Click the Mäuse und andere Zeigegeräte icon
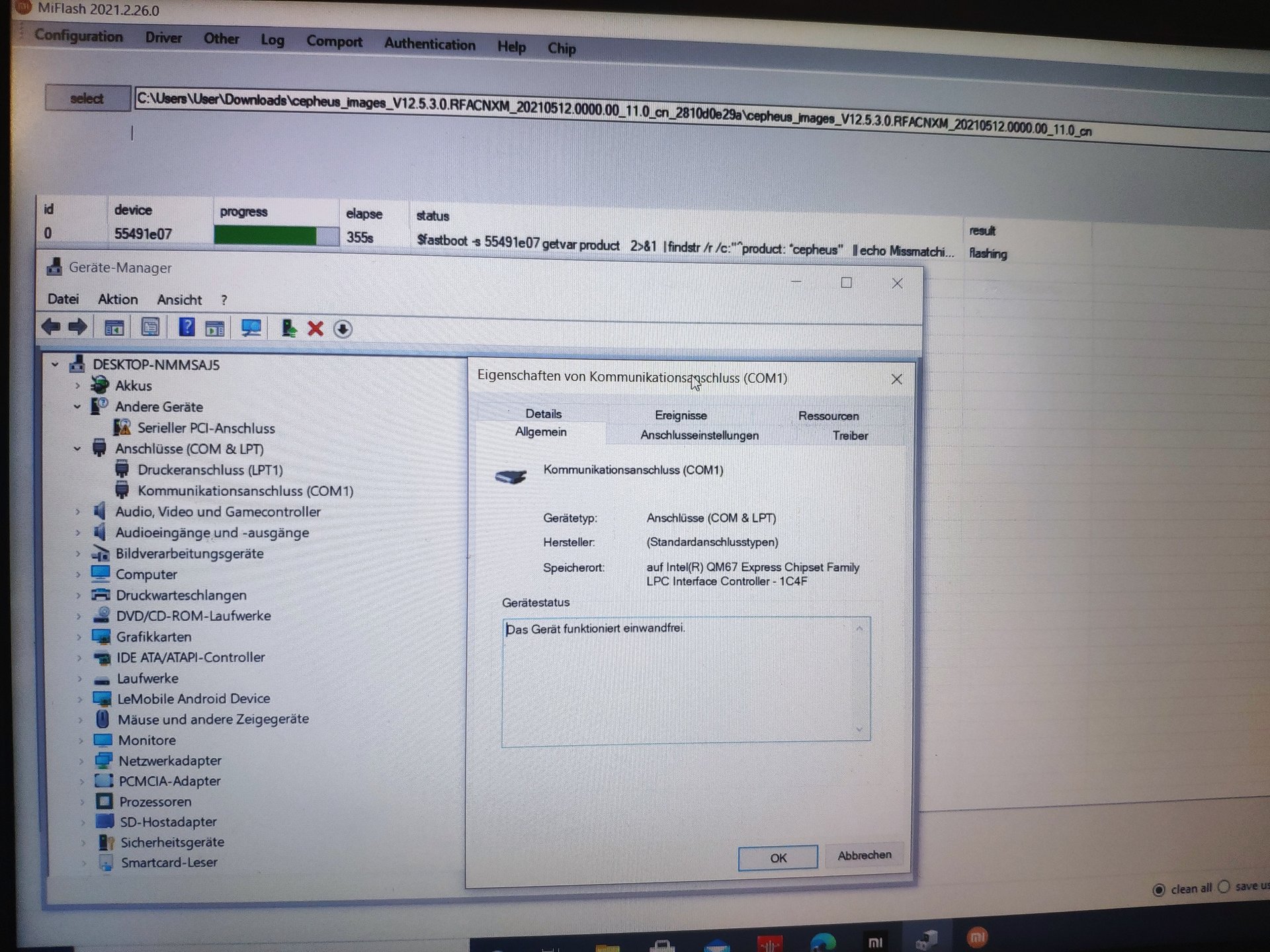The image size is (1270, 952). pos(103,719)
